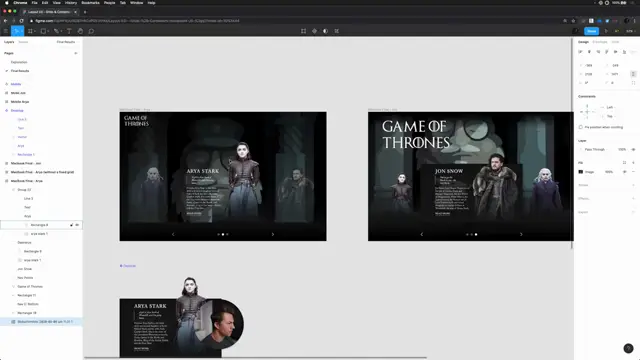640x360 pixels.
Task: Click the create component icon in toolbar
Action: point(314,31)
